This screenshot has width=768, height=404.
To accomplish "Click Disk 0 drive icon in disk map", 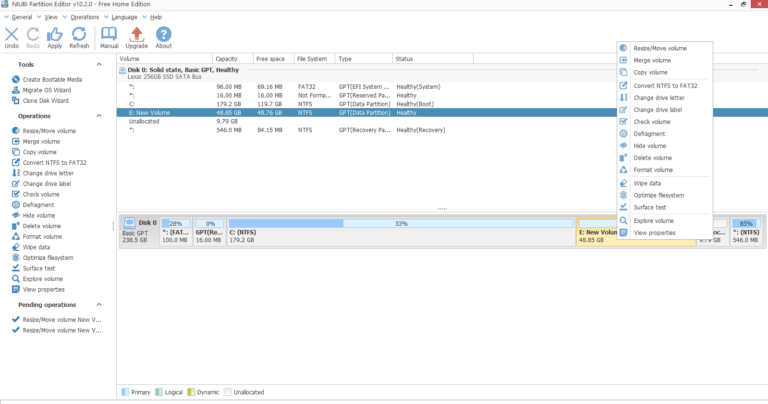I will pos(129,223).
